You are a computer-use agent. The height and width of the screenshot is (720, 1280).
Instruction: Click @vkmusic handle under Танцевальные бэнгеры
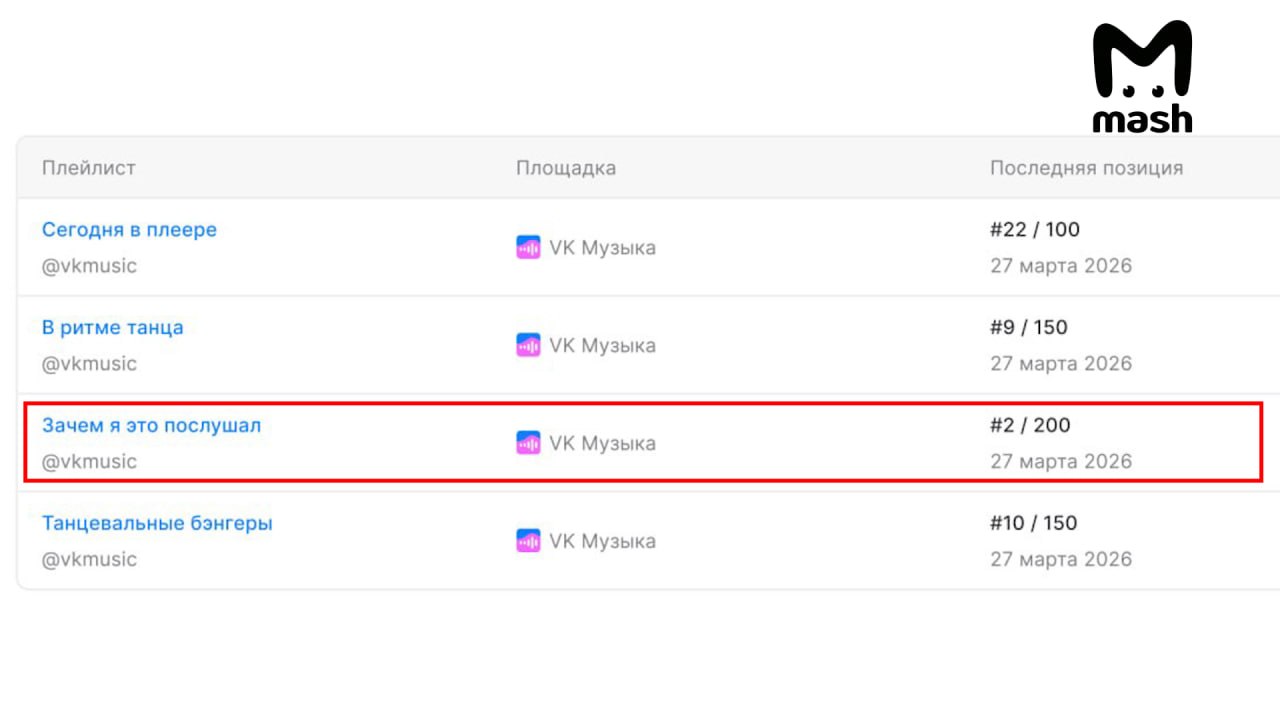coord(89,559)
